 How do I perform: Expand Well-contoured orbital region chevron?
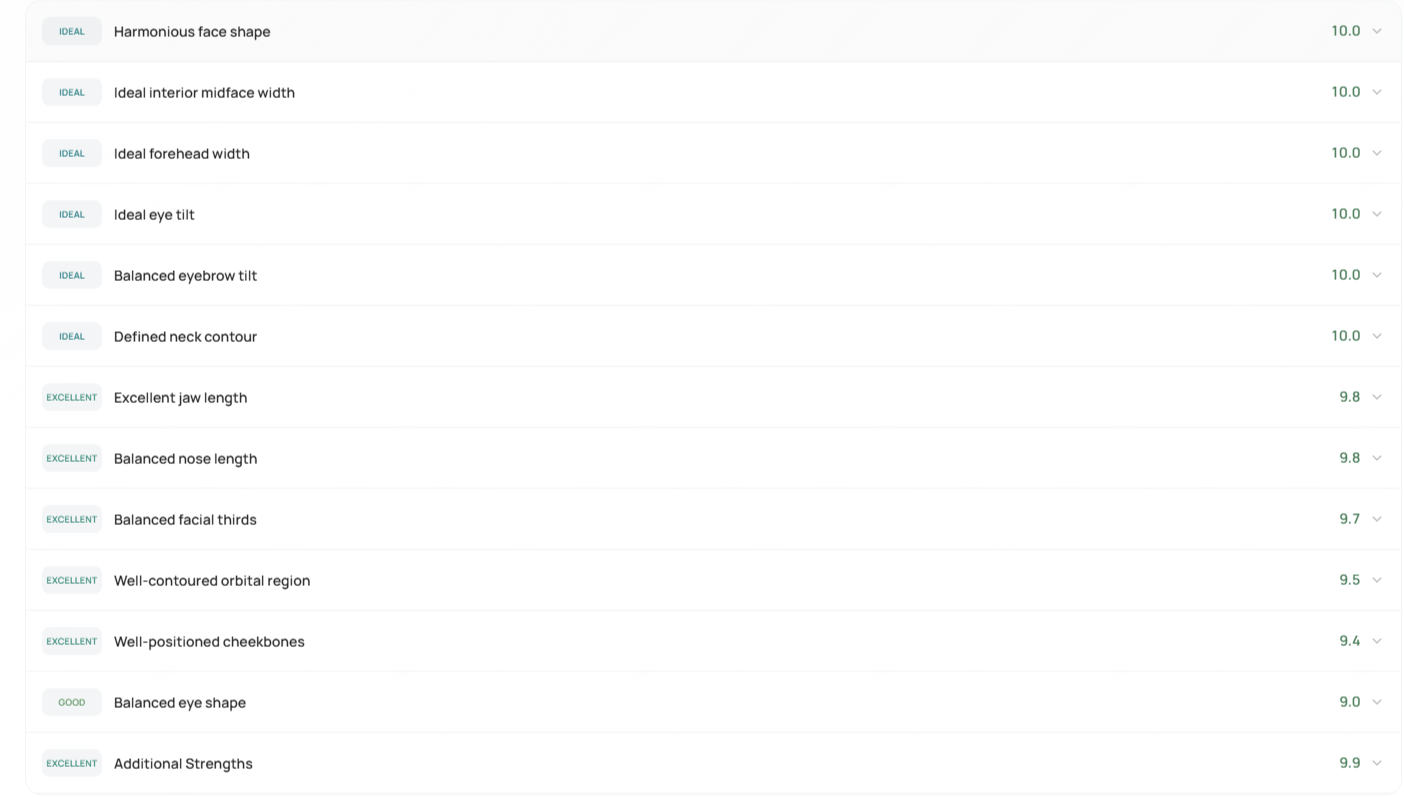click(1377, 580)
